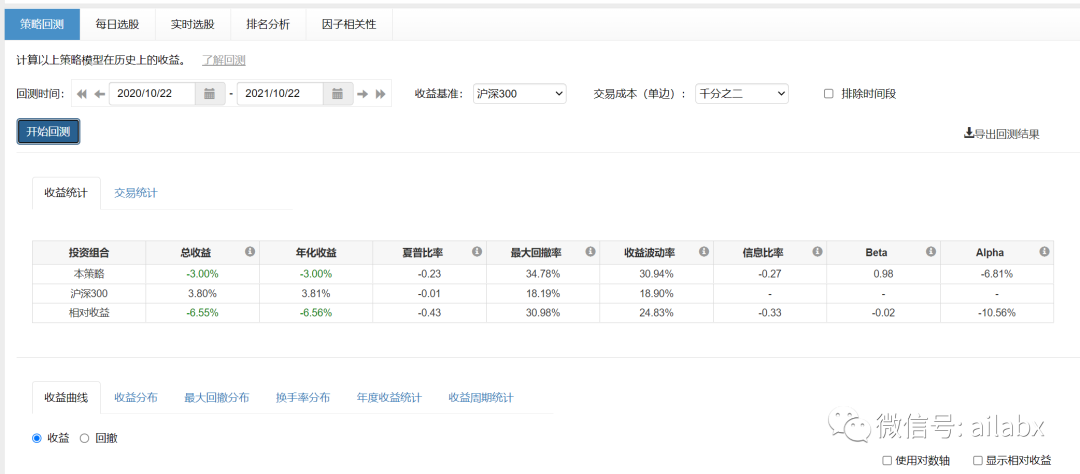Click the 18.19% max drawdown value

(x=543, y=293)
